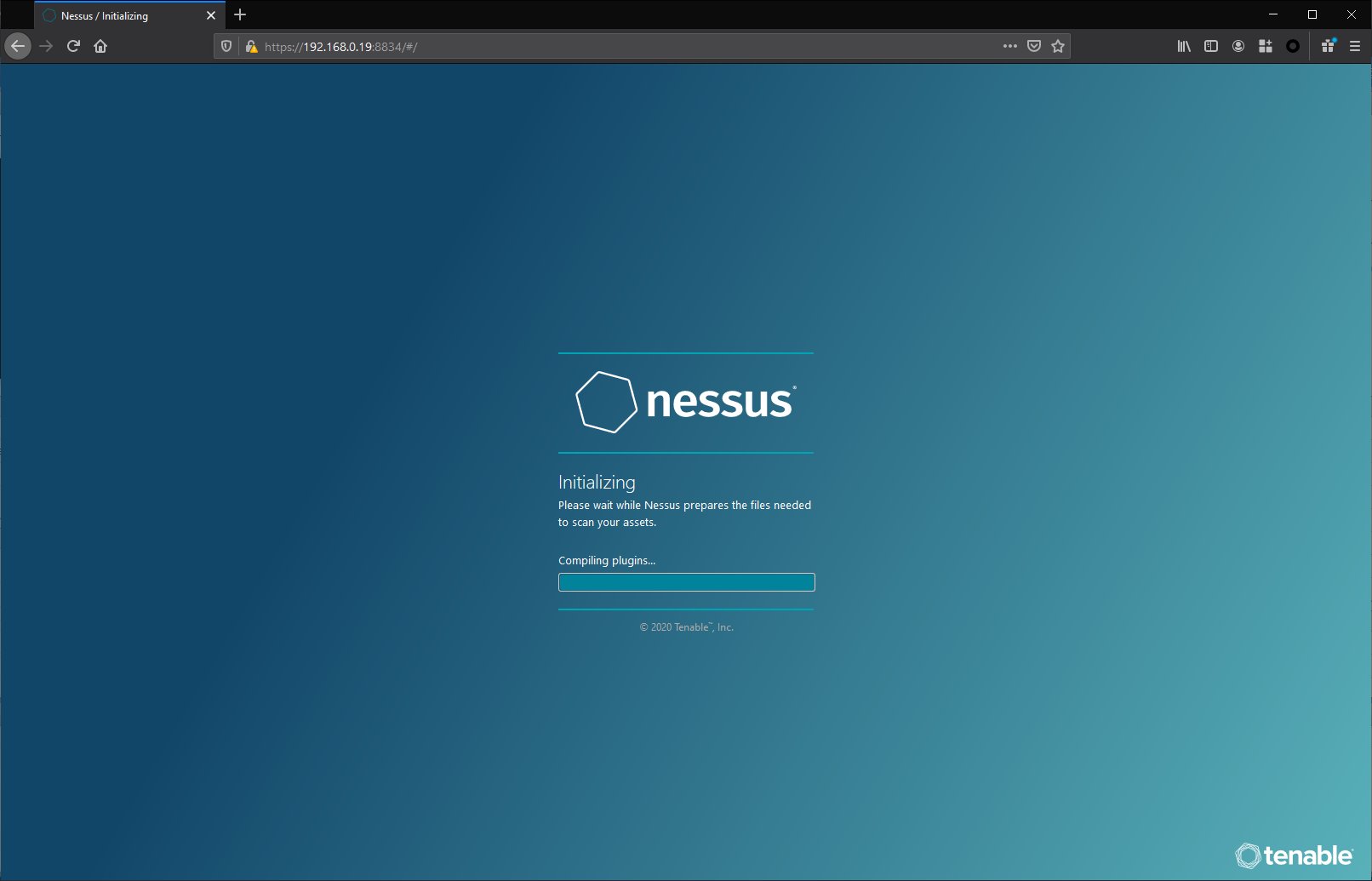Select the Nessus / Initializing tab
The width and height of the screenshot is (1372, 881).
pyautogui.click(x=129, y=15)
